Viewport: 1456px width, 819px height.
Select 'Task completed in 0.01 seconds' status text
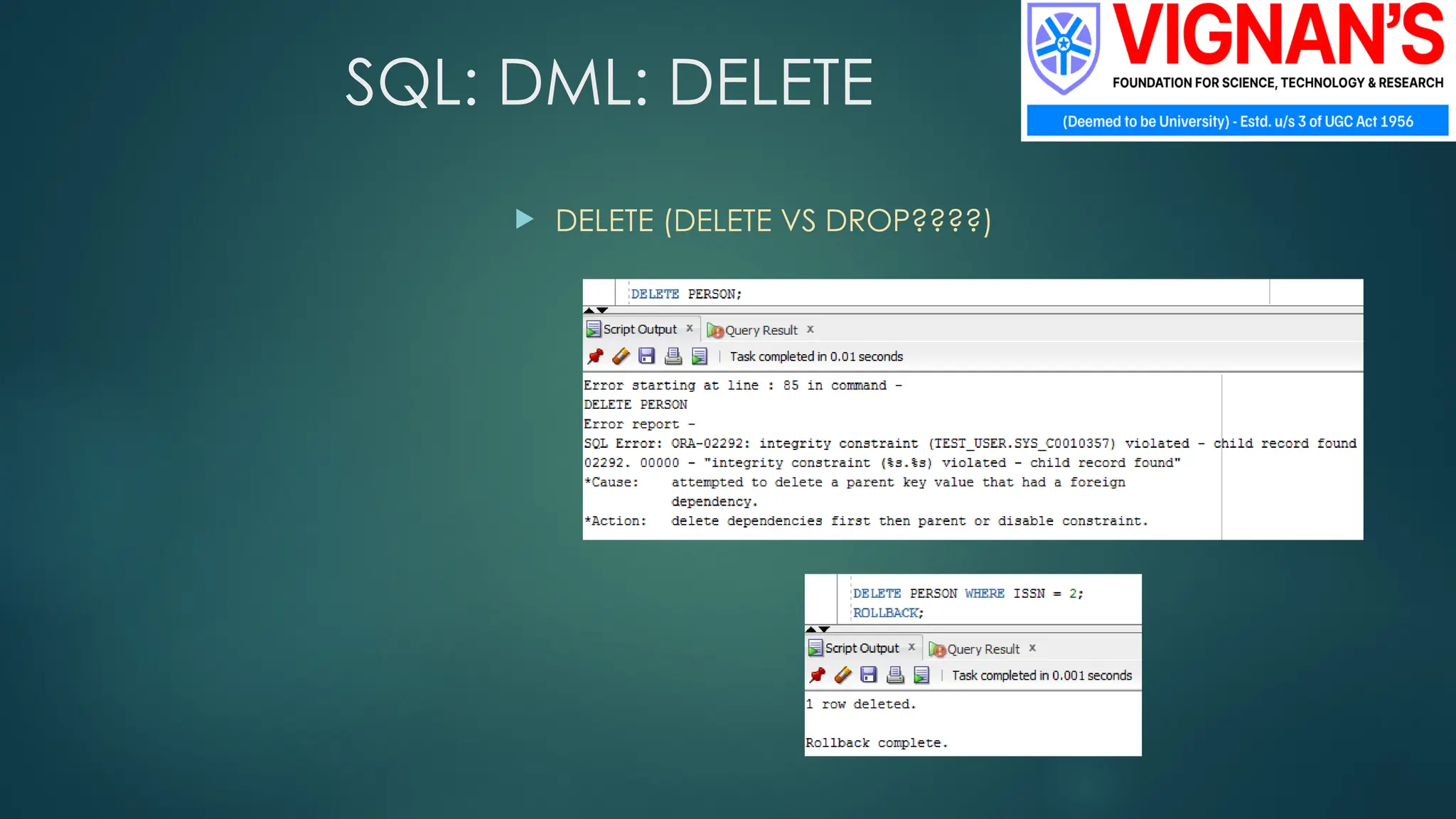tap(816, 356)
